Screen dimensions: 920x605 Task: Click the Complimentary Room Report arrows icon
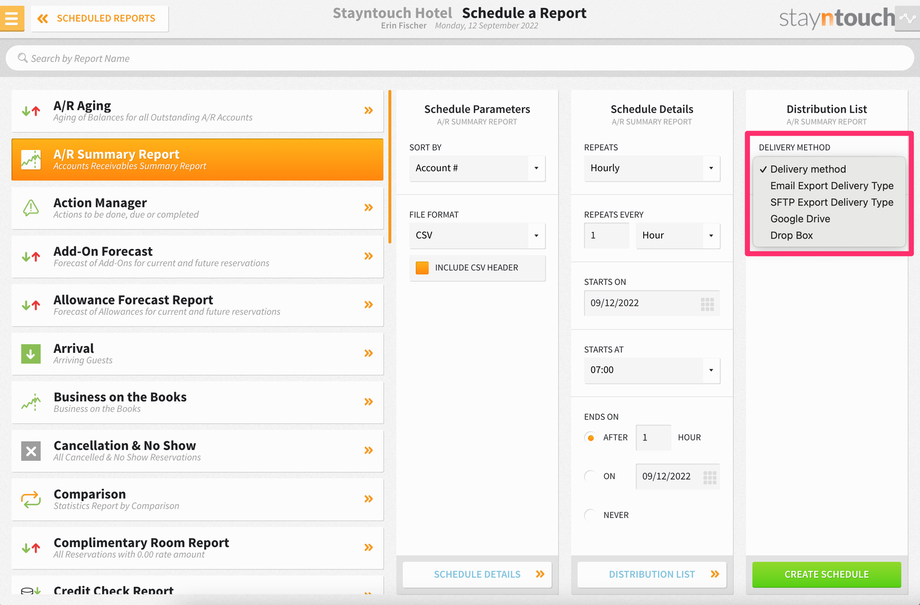[x=31, y=548]
